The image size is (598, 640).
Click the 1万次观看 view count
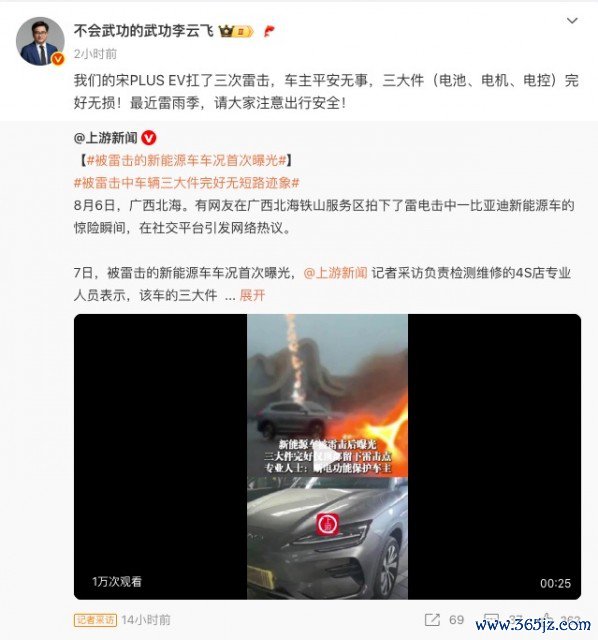pos(117,582)
